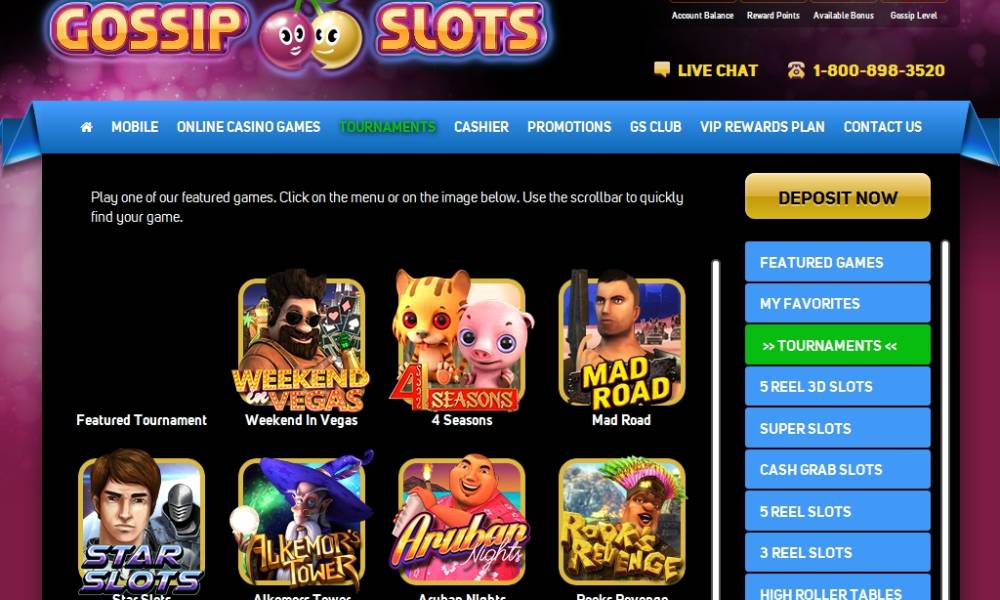Click the Gossip Slots cherry logo

[311, 35]
